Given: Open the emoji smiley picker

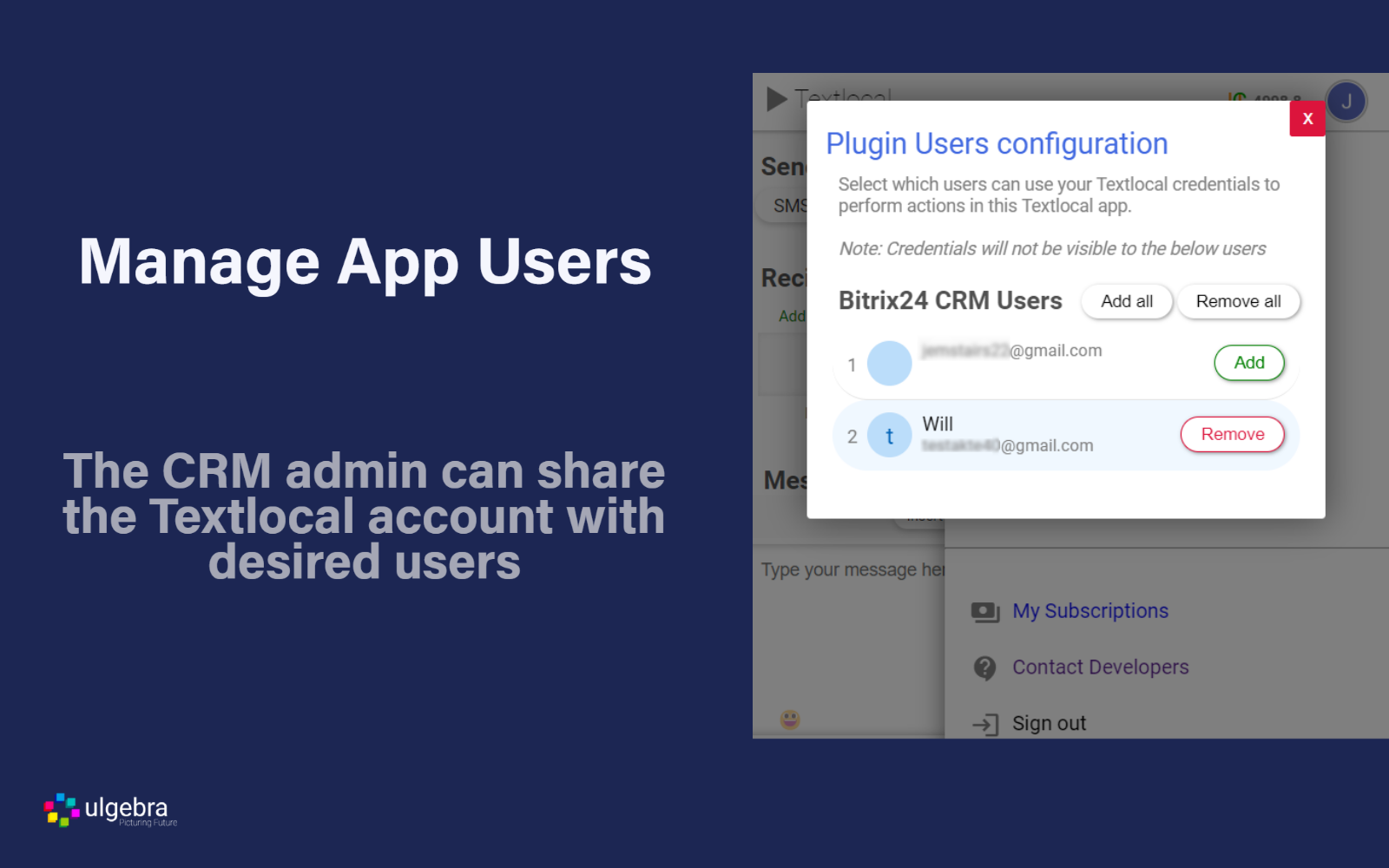Looking at the screenshot, I should pyautogui.click(x=790, y=720).
